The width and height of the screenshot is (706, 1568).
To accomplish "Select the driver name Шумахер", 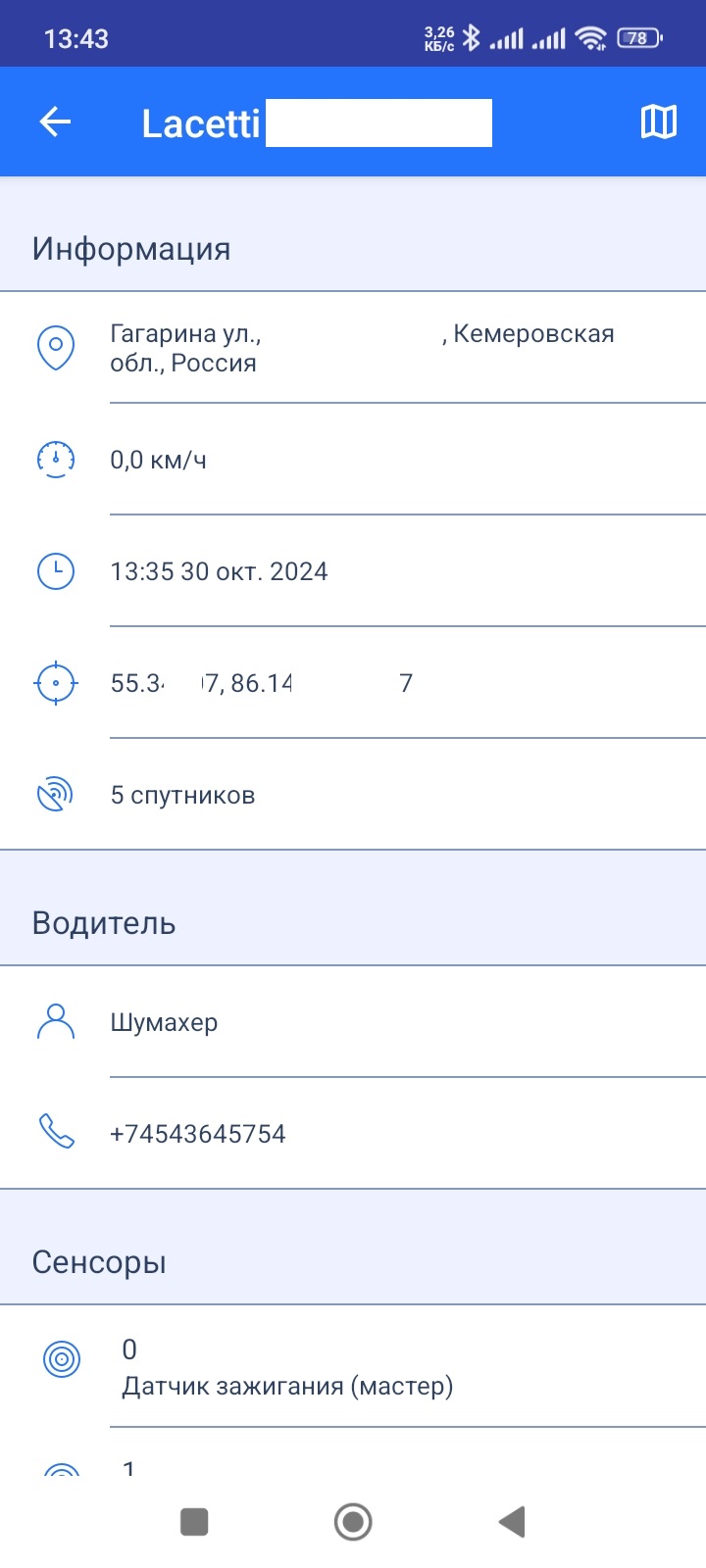I will pos(164,1022).
